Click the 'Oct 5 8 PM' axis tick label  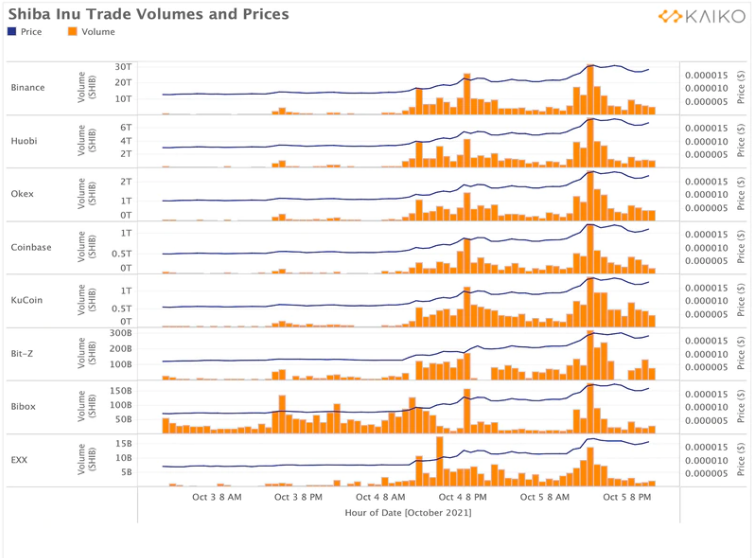627,497
